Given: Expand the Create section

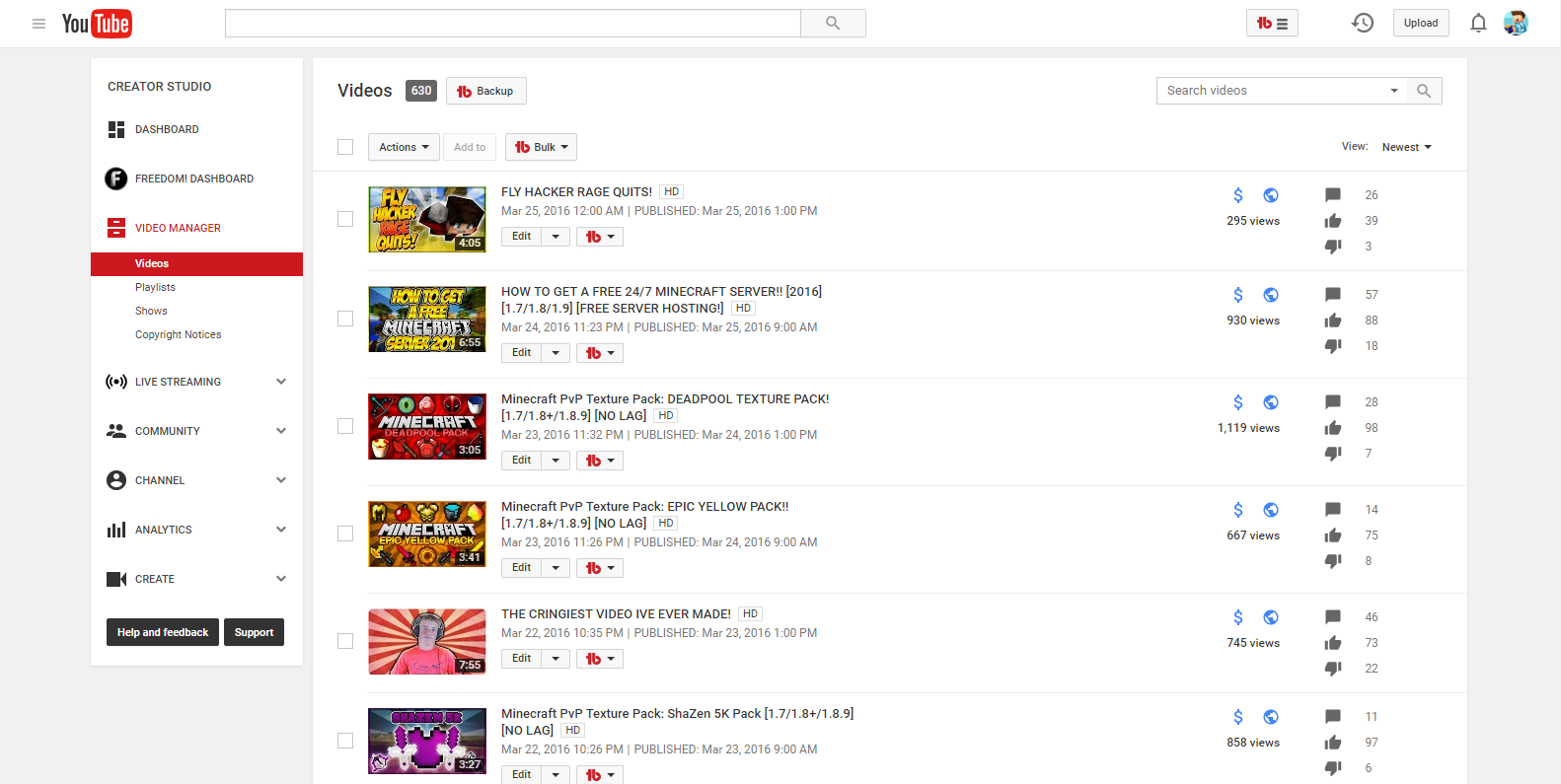Looking at the screenshot, I should [281, 579].
